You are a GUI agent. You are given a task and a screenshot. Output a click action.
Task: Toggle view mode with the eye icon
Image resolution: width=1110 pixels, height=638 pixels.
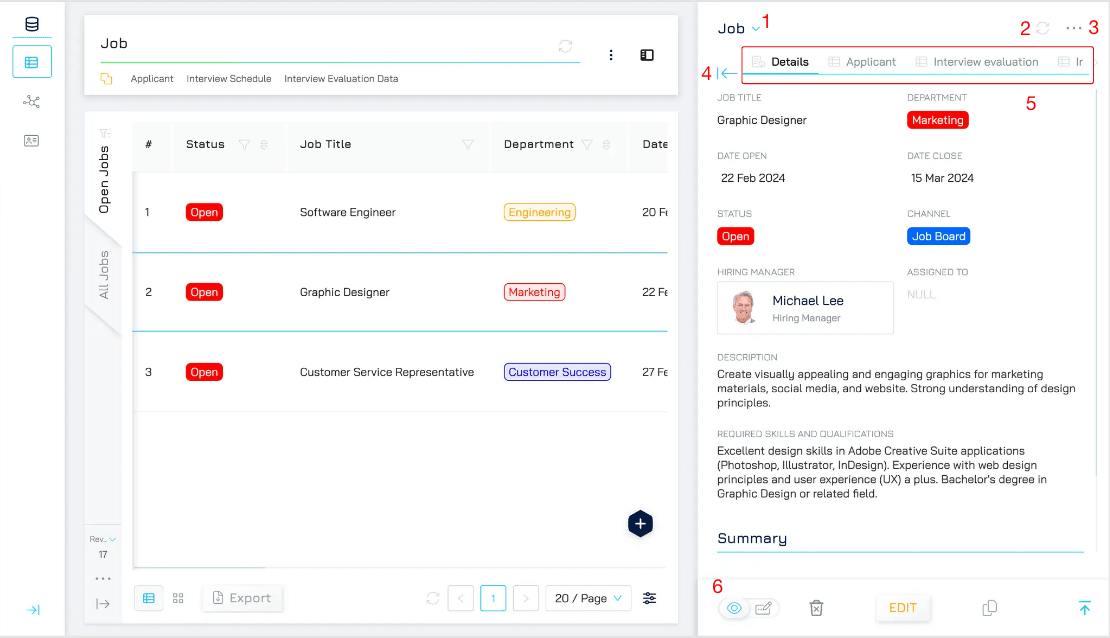pos(734,608)
